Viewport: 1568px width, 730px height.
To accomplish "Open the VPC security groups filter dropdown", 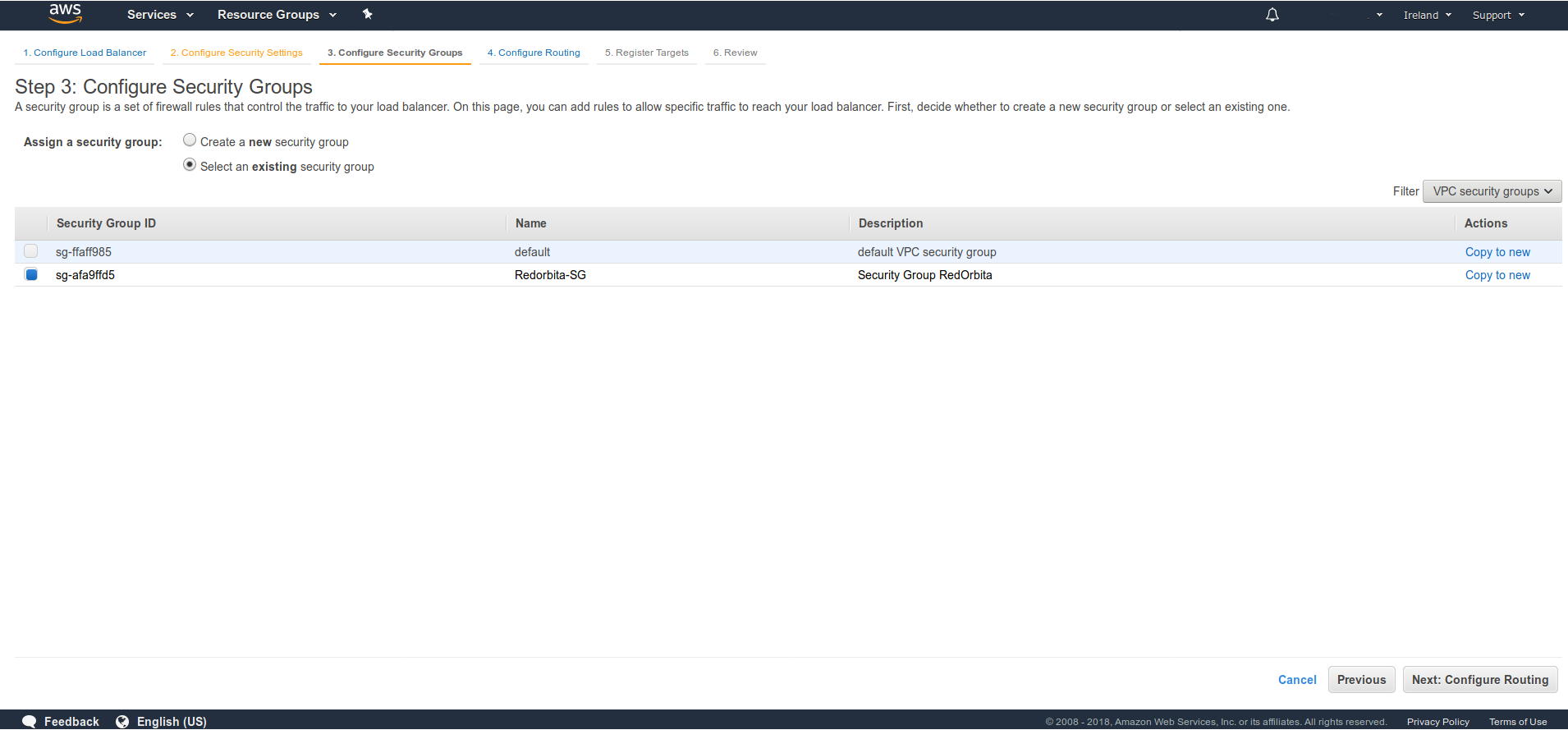I will click(1492, 191).
